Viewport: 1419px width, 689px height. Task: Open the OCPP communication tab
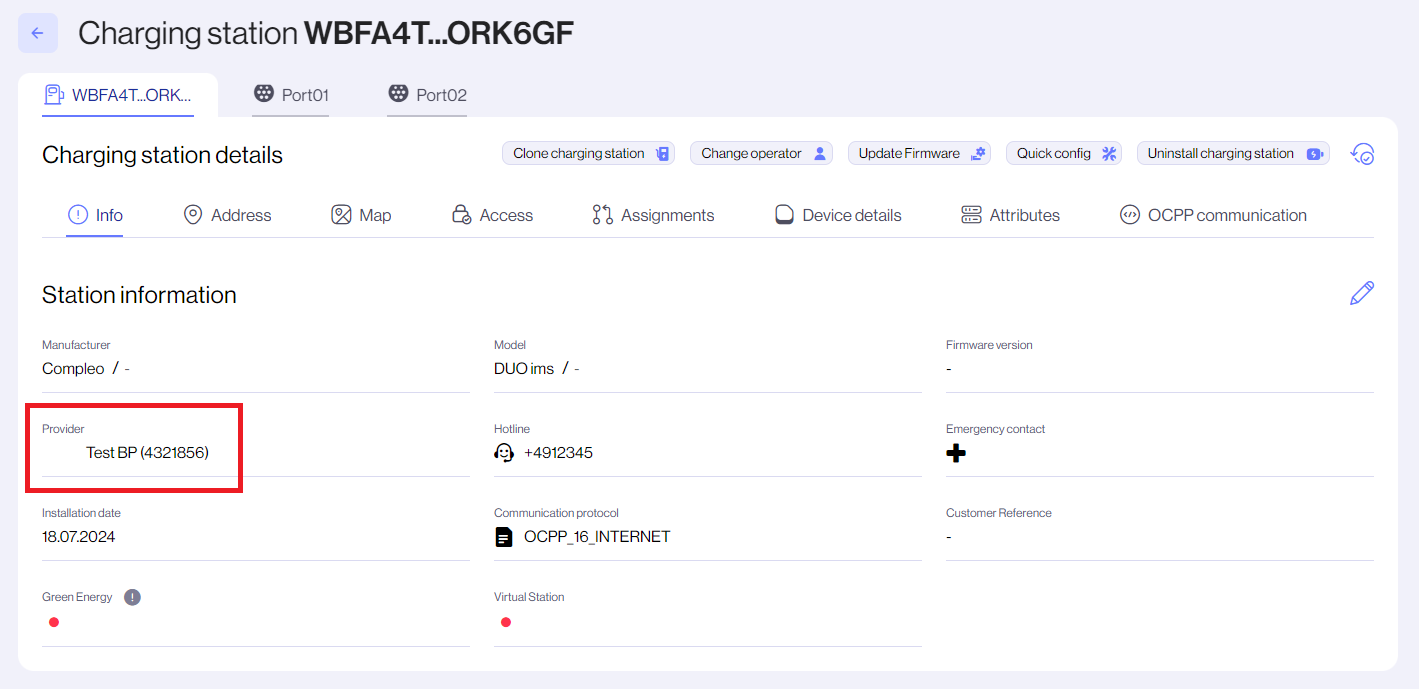click(x=1213, y=215)
